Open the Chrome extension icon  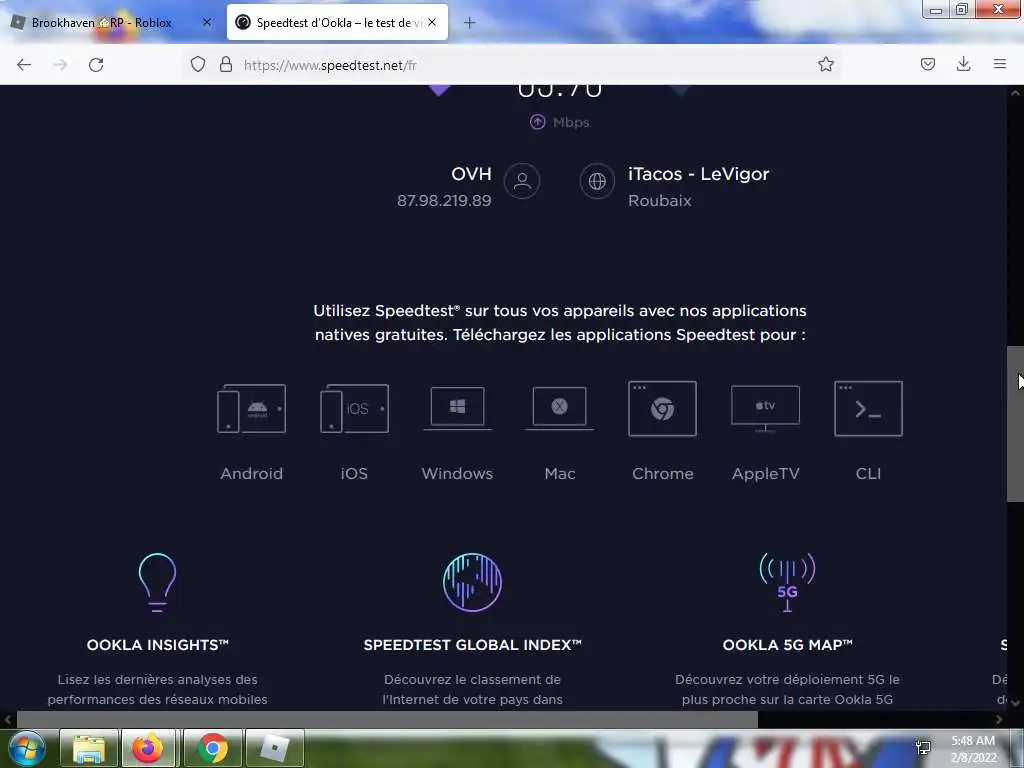(x=662, y=409)
